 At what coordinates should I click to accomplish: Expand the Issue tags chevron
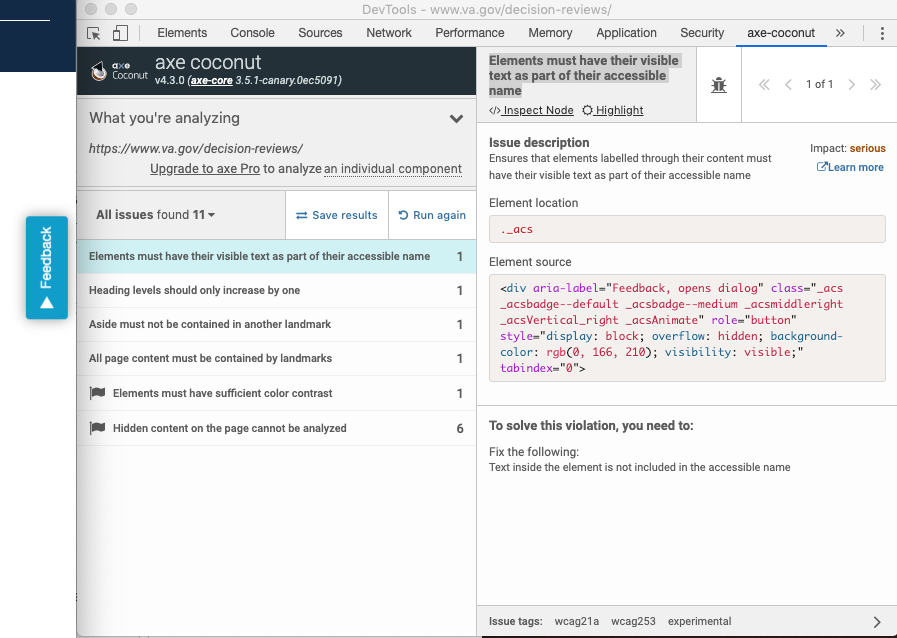877,621
